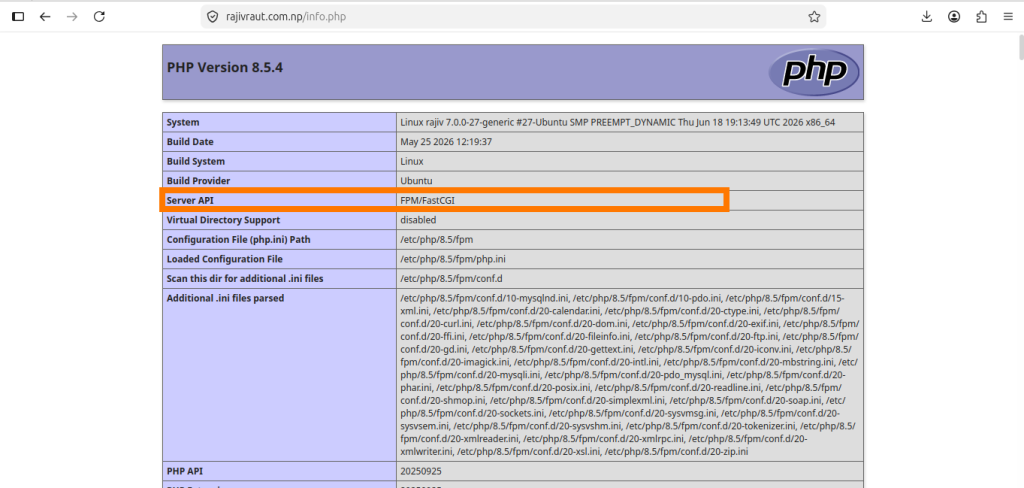Select the 'Loaded Configuration File' label
Viewport: 1024px width, 488px height.
coord(225,259)
